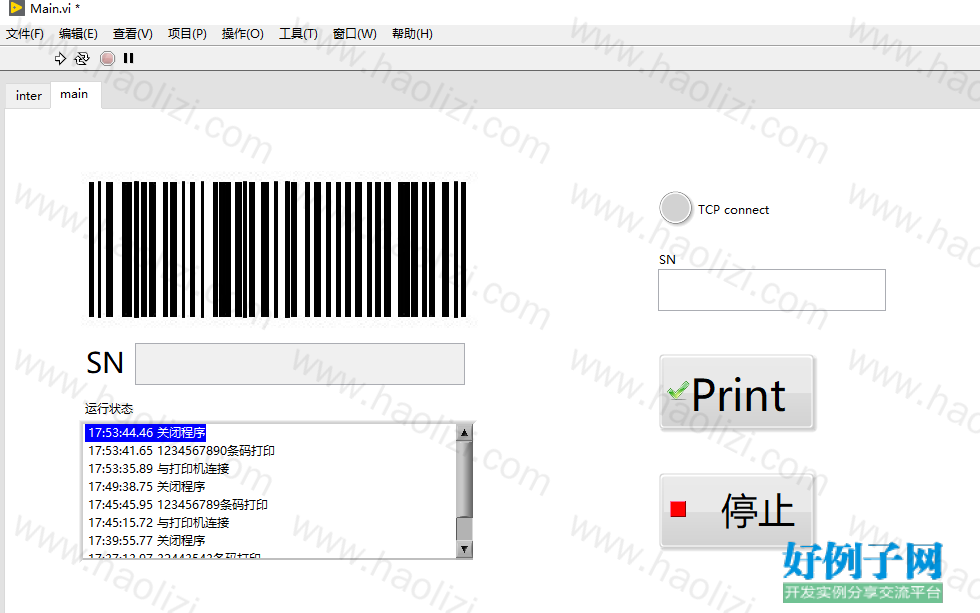The height and width of the screenshot is (613, 980).
Task: Open the 编辑(E) menu
Action: tap(78, 34)
